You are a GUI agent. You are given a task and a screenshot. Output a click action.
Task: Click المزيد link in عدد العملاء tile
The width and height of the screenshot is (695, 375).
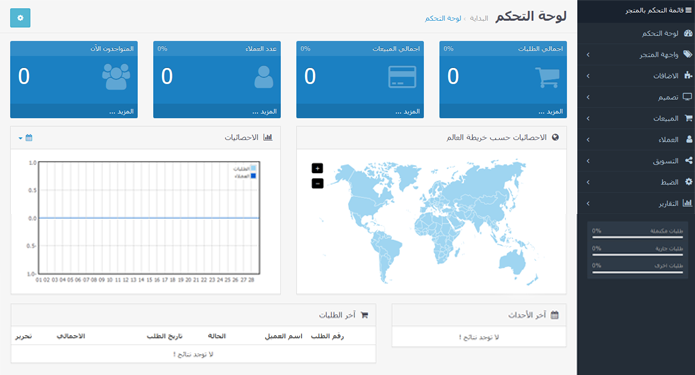pyautogui.click(x=265, y=112)
